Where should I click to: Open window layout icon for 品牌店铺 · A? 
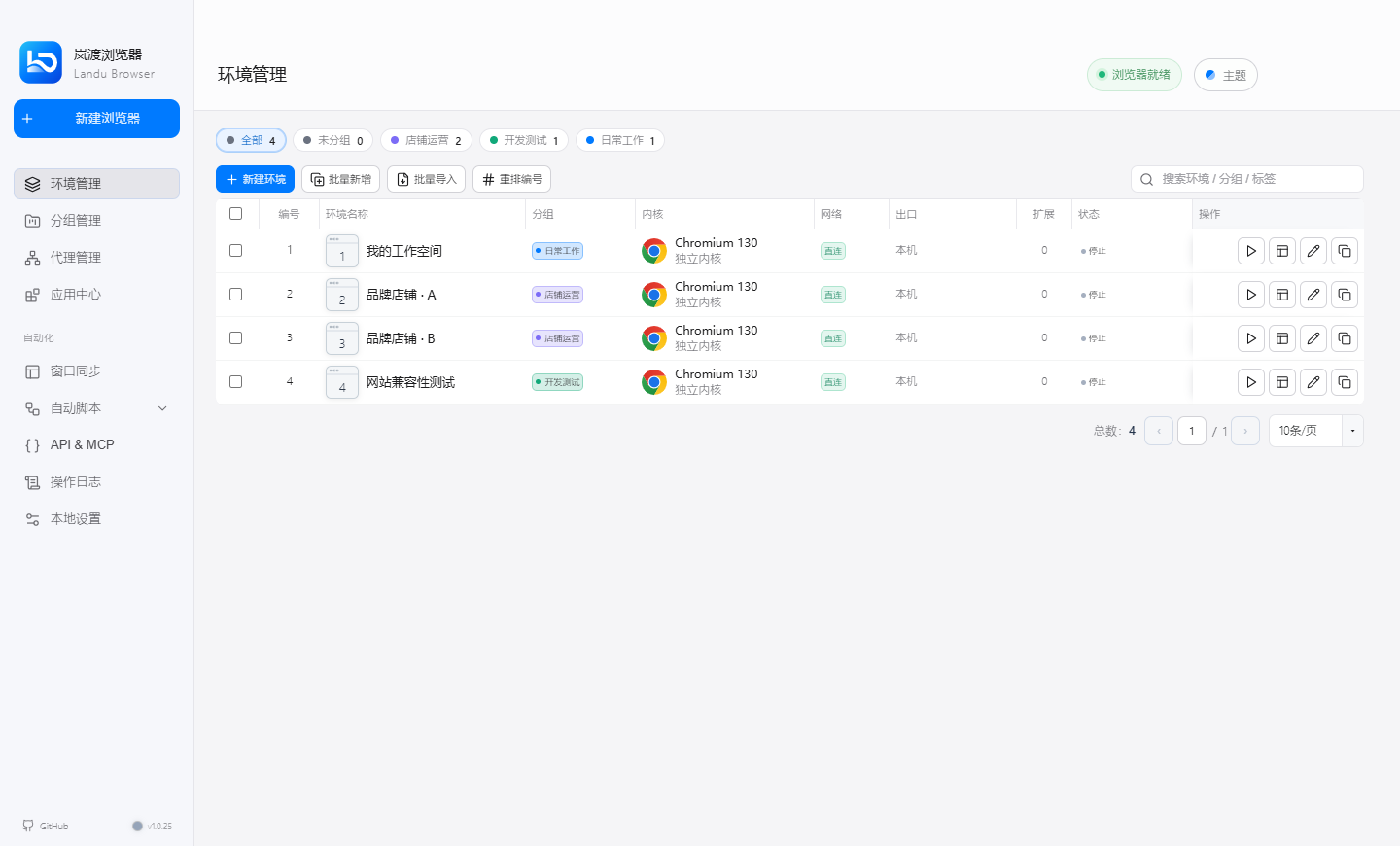[x=1282, y=295]
